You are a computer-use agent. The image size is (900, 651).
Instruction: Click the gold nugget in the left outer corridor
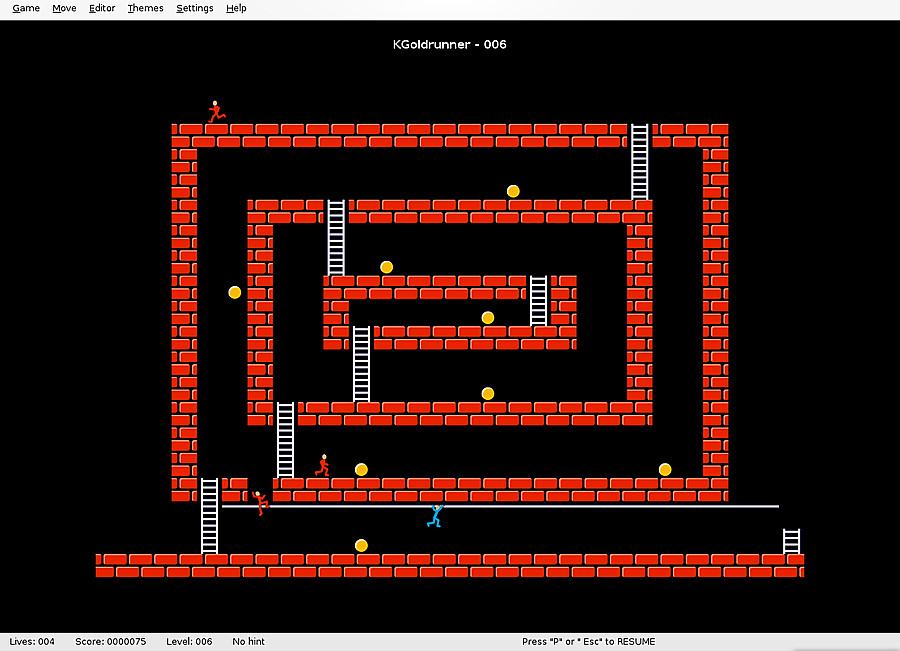point(235,292)
